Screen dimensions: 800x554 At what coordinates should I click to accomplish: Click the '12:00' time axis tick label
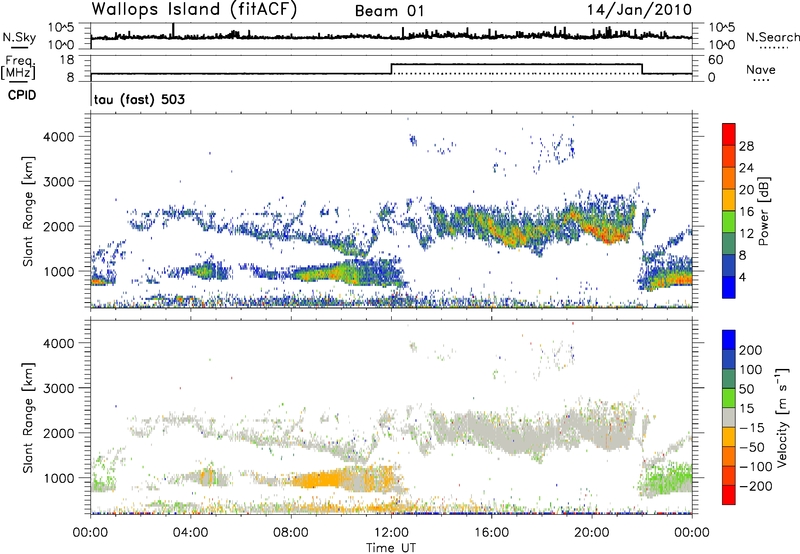[x=391, y=533]
